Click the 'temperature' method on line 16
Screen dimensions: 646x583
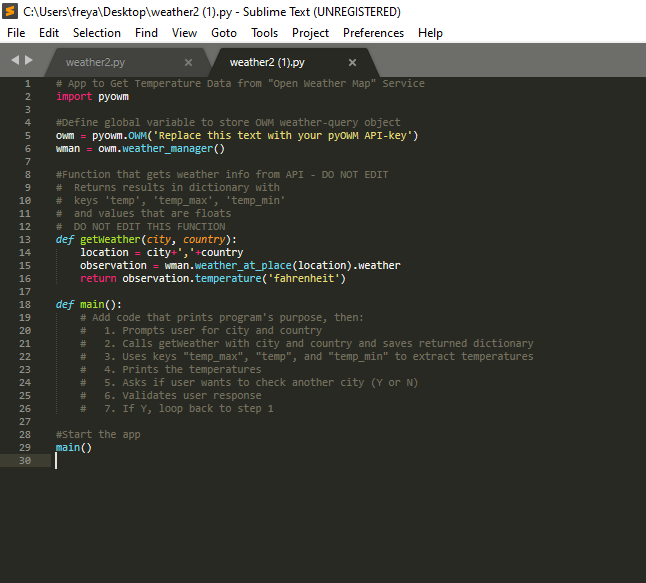228,279
